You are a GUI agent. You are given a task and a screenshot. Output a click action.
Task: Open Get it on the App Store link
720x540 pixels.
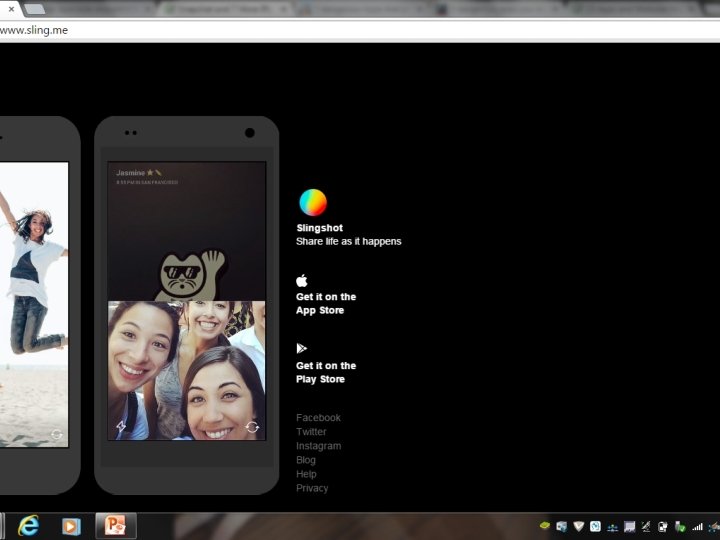pyautogui.click(x=326, y=304)
